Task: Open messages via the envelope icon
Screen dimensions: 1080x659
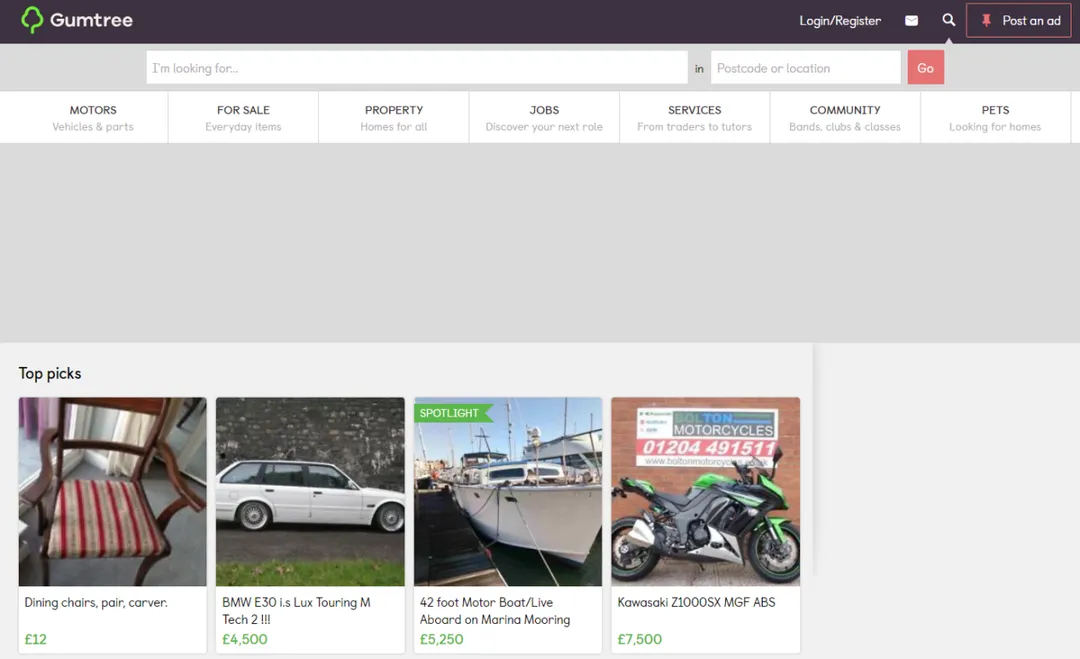Action: [911, 21]
